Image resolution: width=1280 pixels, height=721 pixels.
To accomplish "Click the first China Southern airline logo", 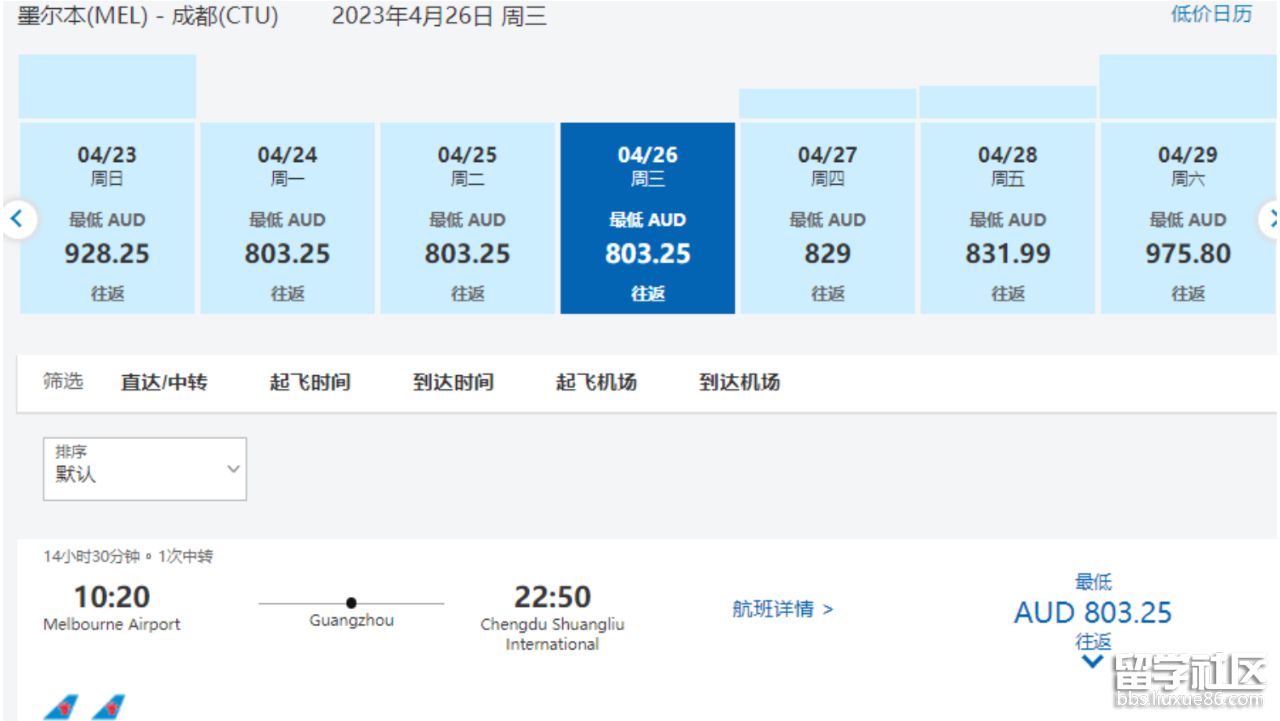I will click(x=61, y=707).
